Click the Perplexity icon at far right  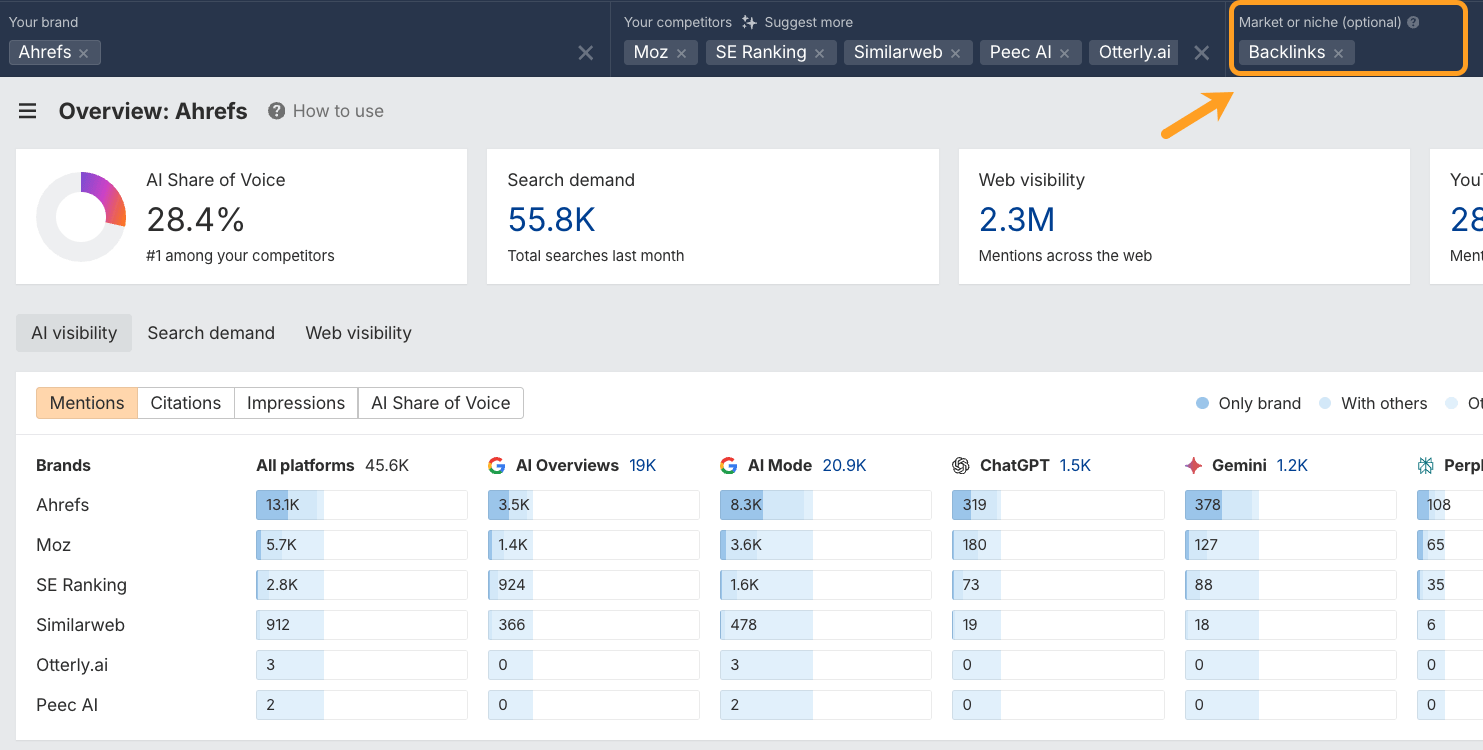pyautogui.click(x=1427, y=465)
